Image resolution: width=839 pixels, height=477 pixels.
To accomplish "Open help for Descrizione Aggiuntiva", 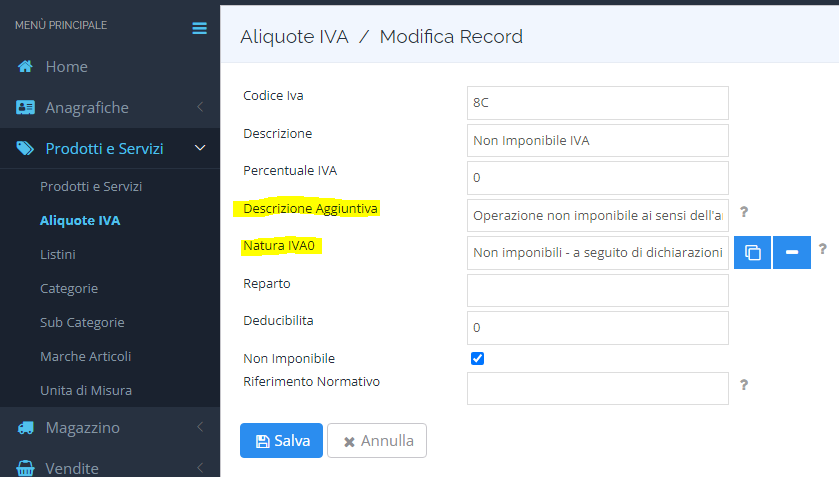I will click(744, 212).
